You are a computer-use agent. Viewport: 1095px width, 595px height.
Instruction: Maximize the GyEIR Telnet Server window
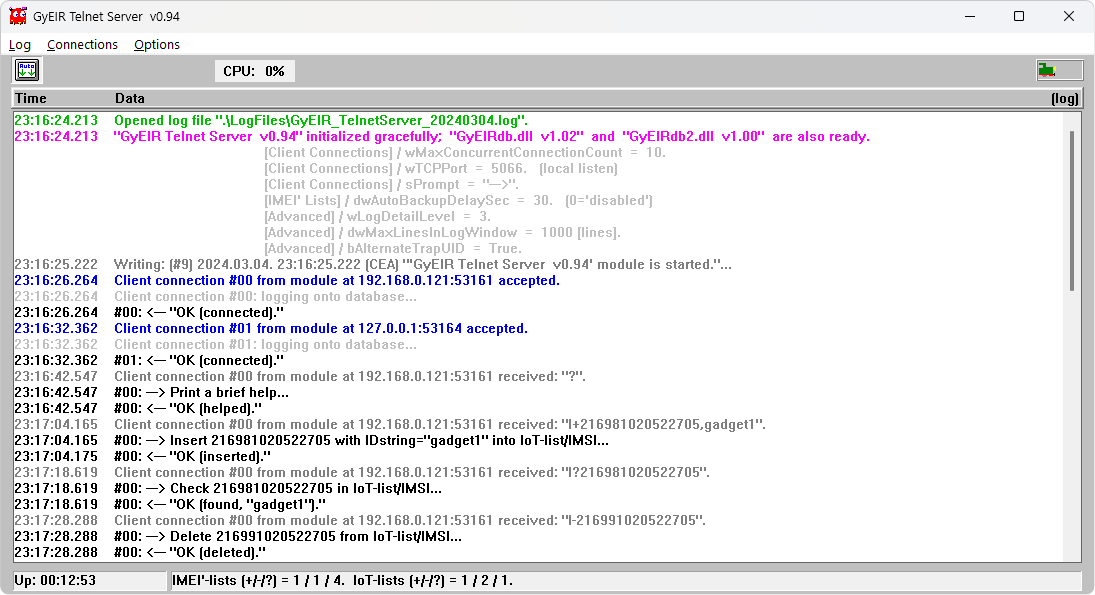click(1019, 16)
